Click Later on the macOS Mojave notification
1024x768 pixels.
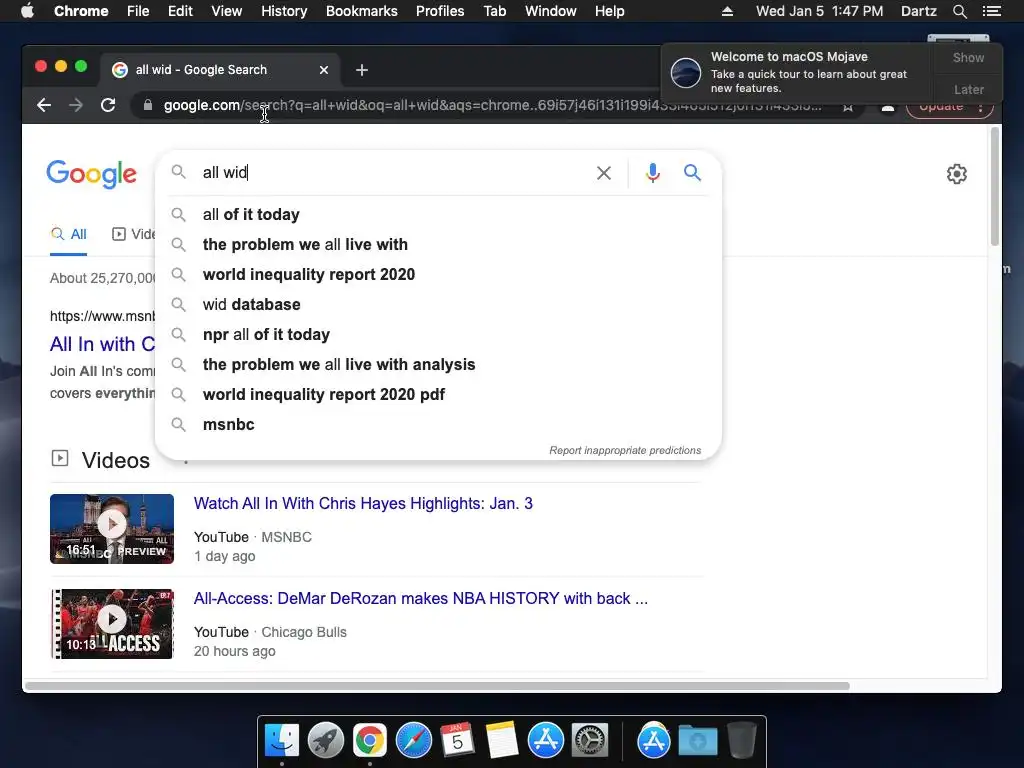click(968, 89)
